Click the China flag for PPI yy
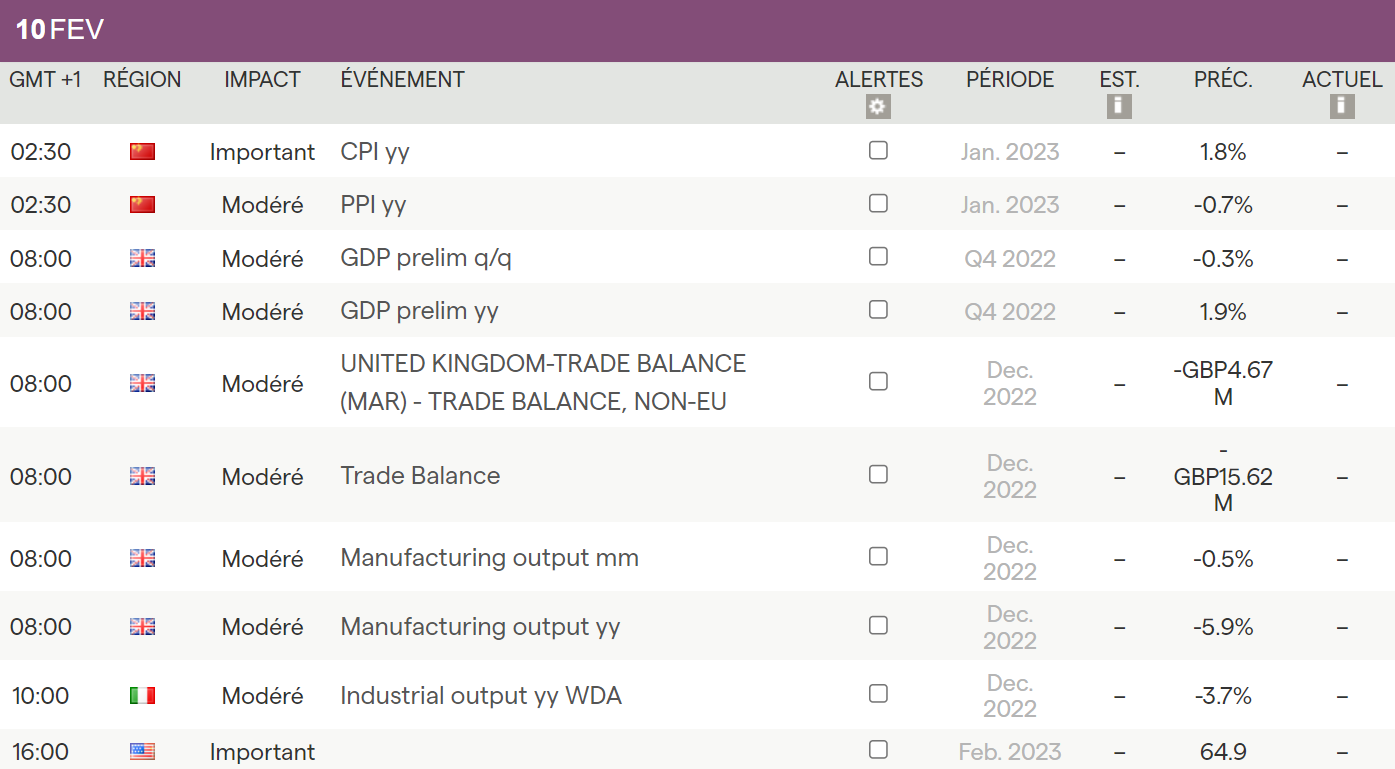 click(x=143, y=205)
